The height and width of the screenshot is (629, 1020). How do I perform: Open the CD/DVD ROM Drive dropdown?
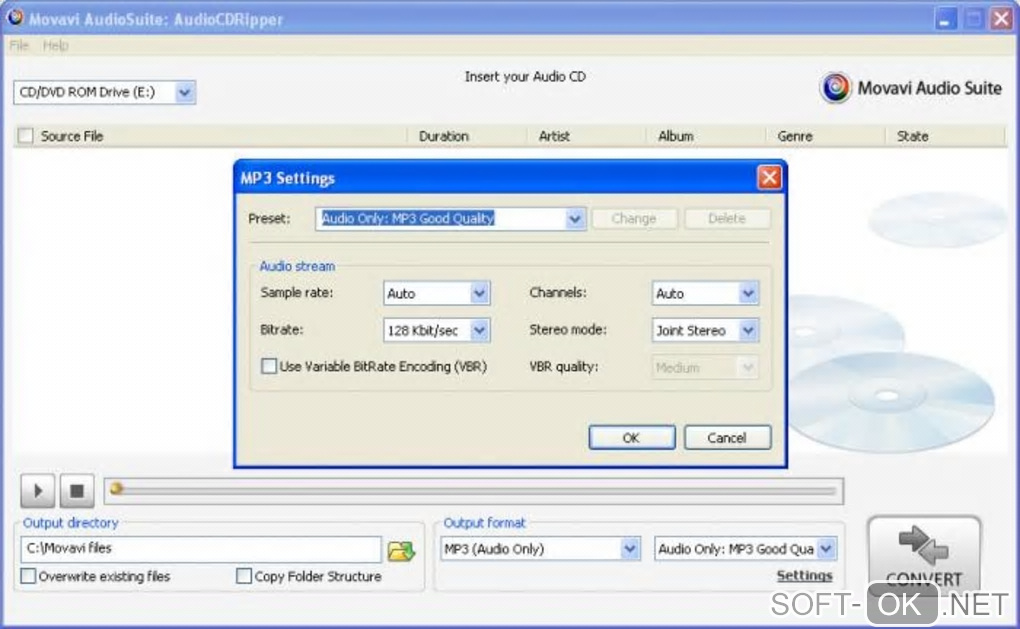[x=185, y=92]
